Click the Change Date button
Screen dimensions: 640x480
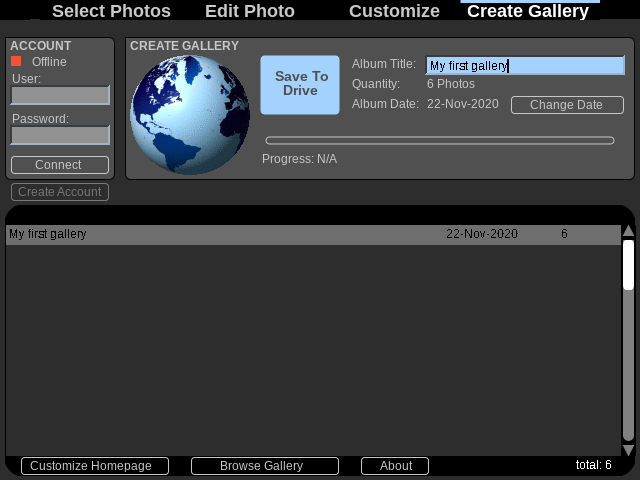tap(567, 105)
